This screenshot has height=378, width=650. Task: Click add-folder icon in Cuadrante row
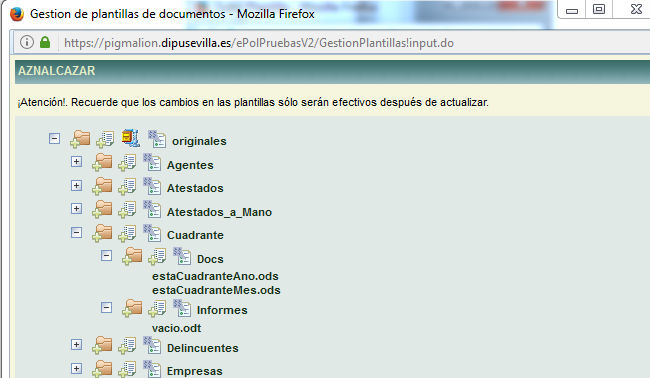(x=102, y=233)
